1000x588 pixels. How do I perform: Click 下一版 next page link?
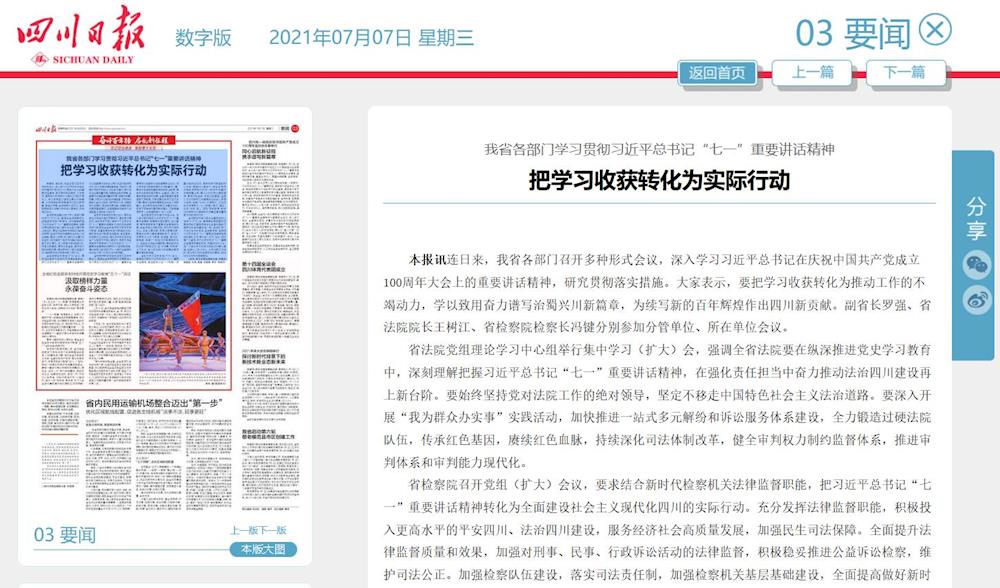tap(273, 530)
